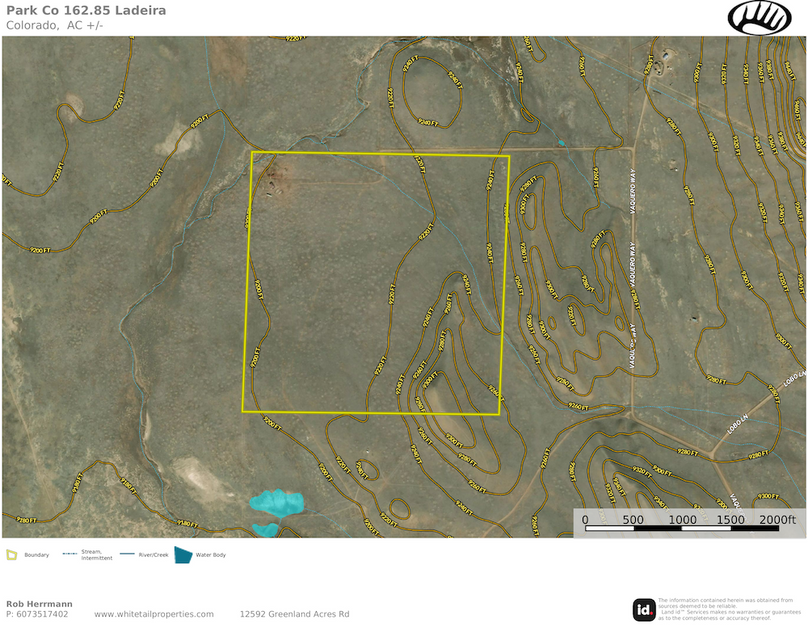Select the Water Body legend icon

181,556
